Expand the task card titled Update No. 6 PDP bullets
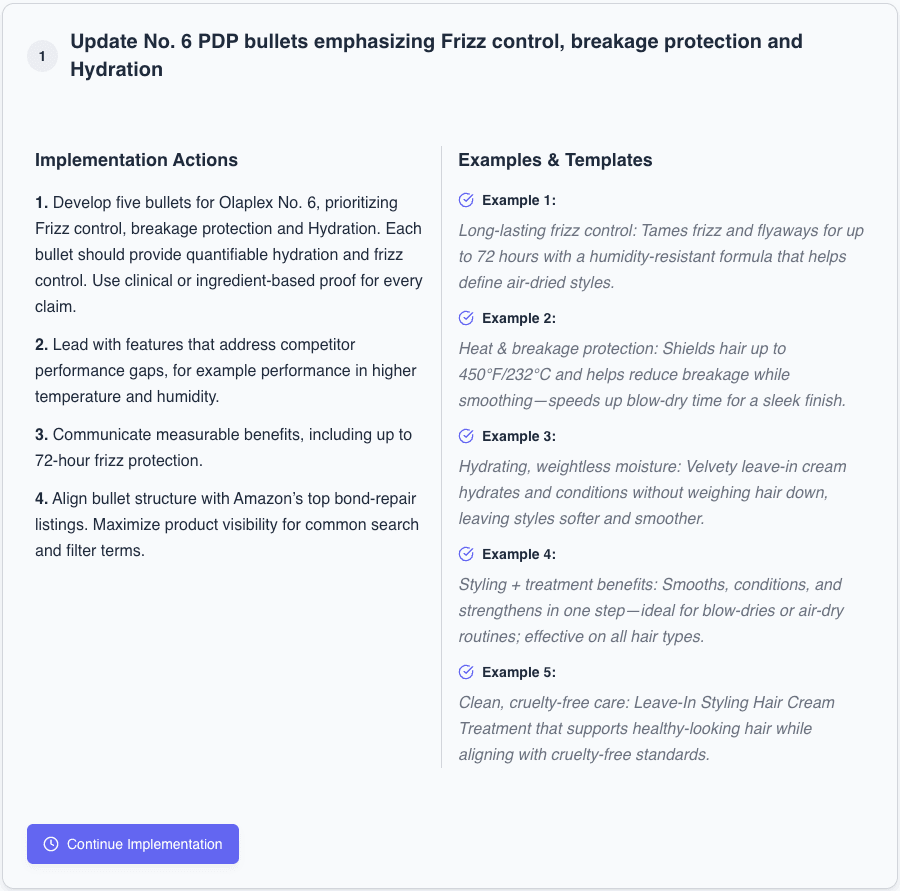 point(436,55)
